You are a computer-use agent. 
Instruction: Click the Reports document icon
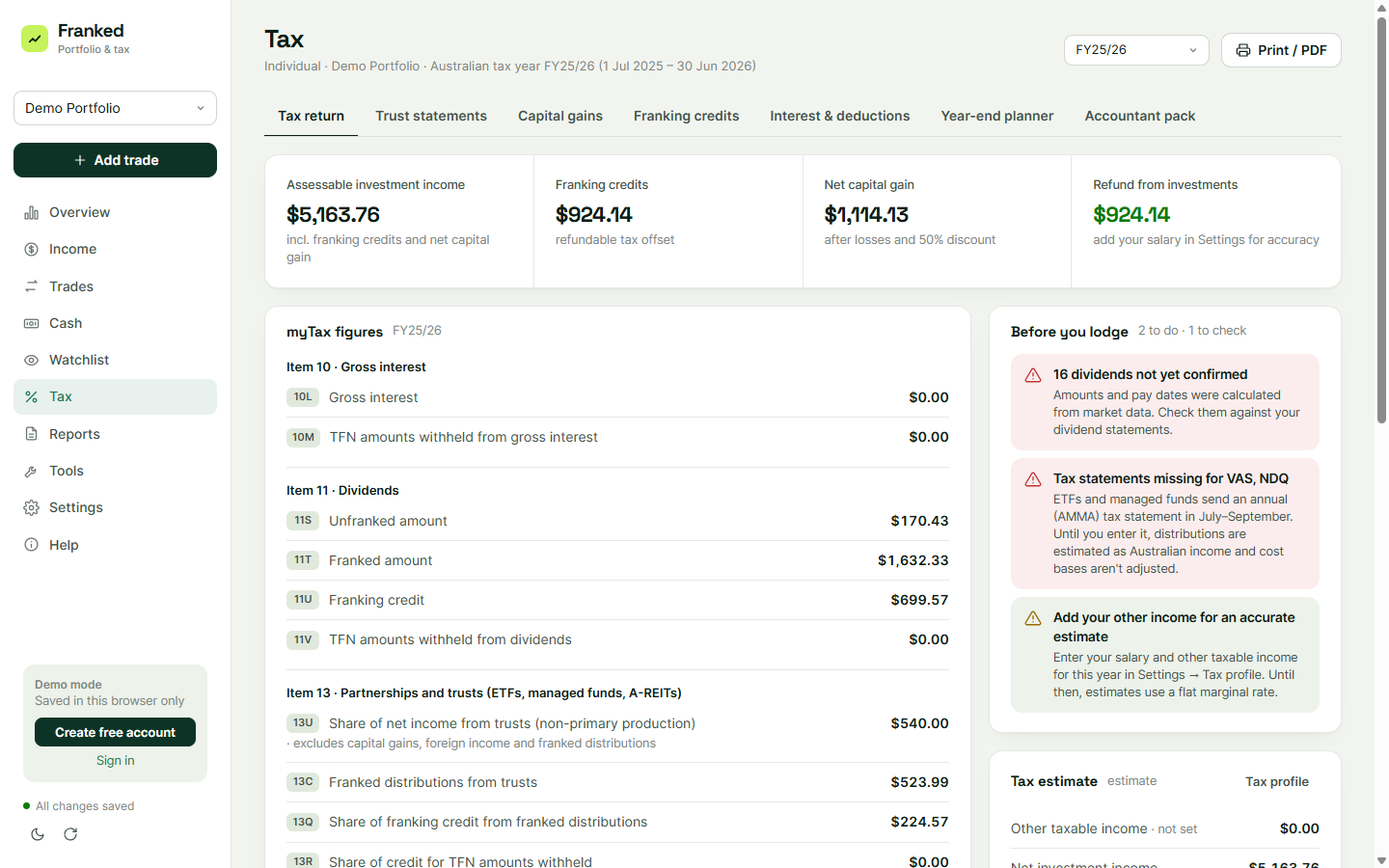[x=32, y=435]
